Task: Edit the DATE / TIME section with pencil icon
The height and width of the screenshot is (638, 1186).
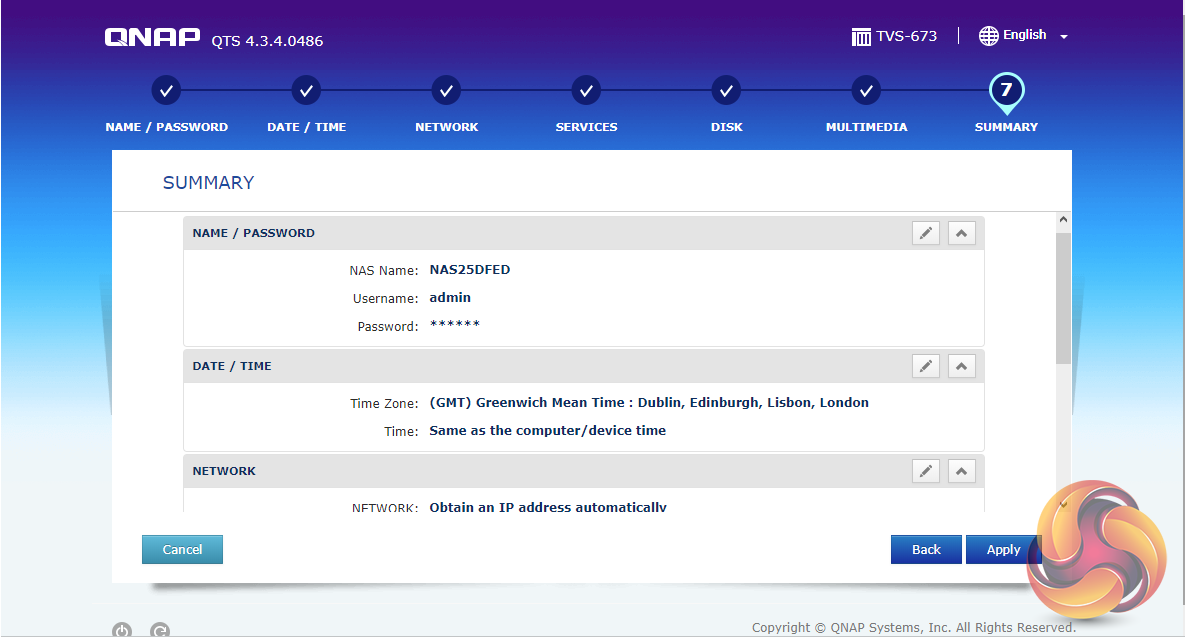Action: click(926, 366)
